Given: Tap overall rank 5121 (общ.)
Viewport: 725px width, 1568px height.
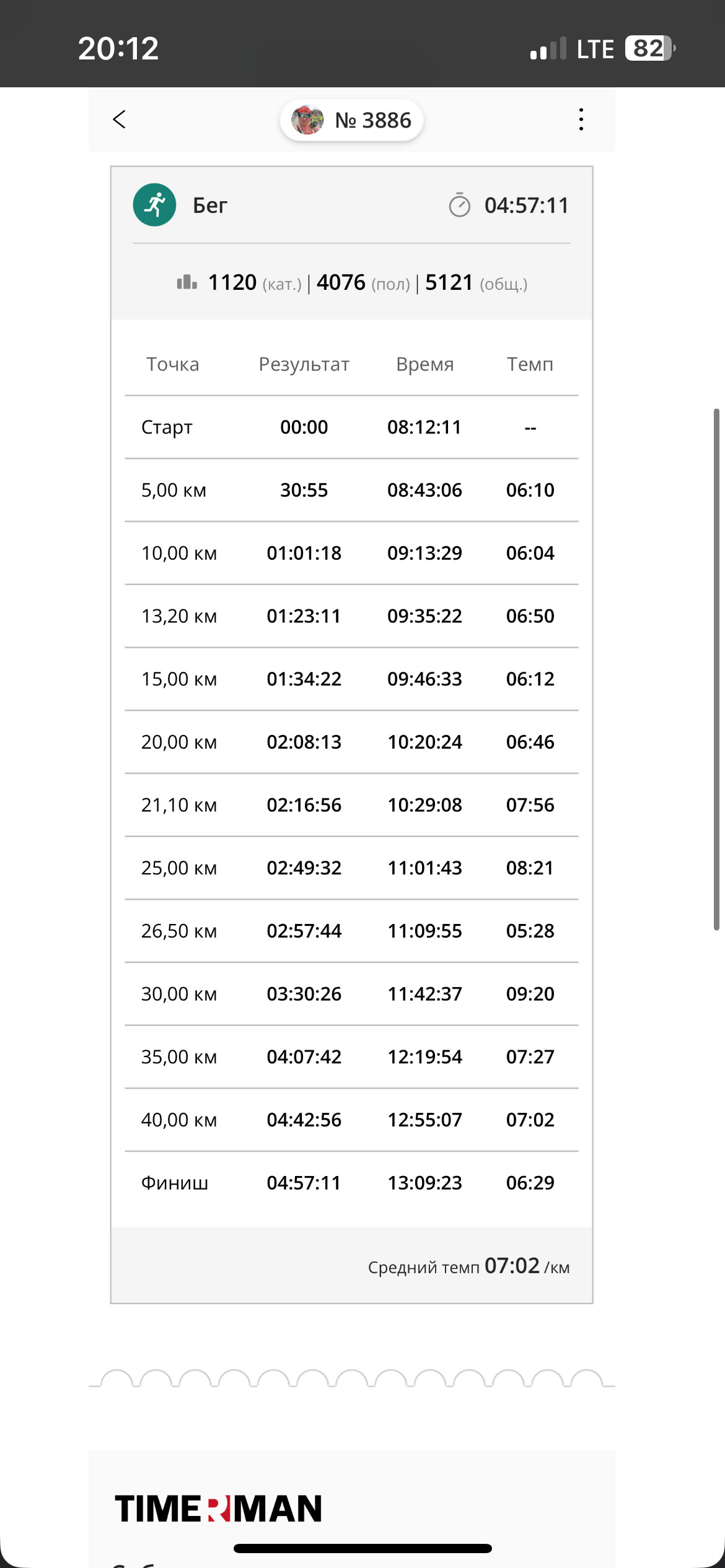Looking at the screenshot, I should [476, 283].
